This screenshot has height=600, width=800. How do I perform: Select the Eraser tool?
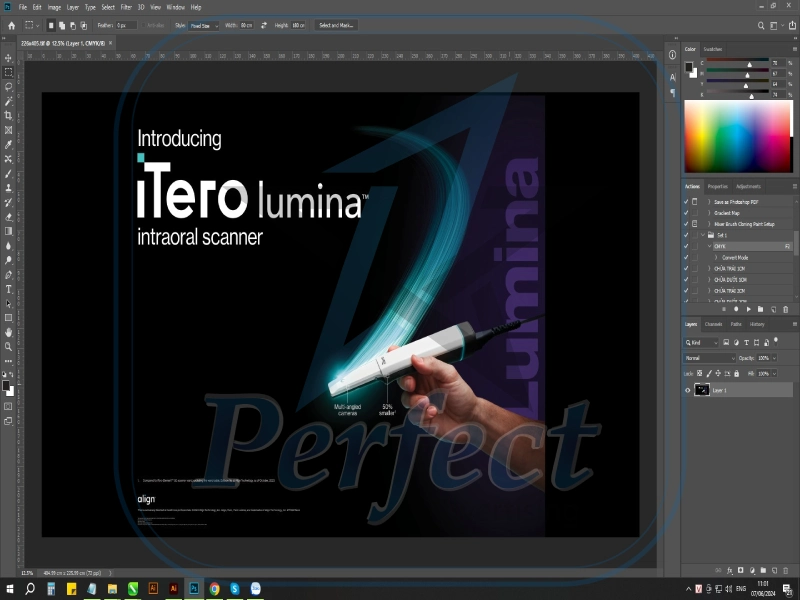(x=9, y=217)
